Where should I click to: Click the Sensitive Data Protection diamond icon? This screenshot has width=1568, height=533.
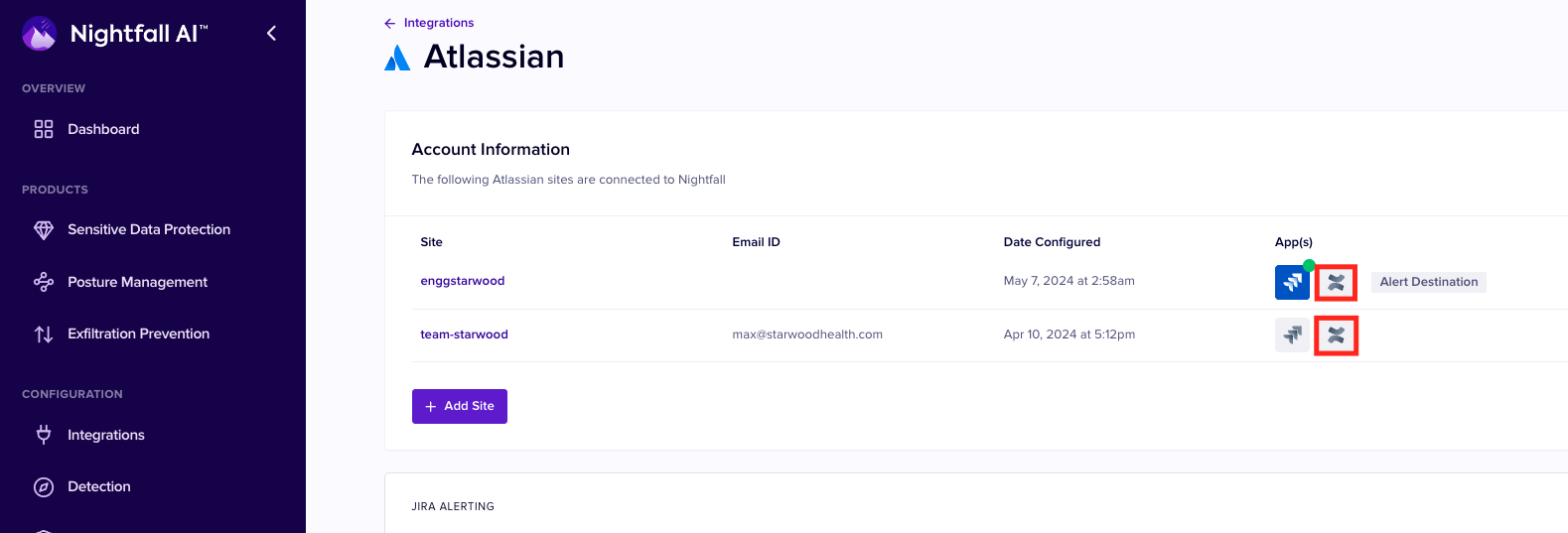click(44, 229)
